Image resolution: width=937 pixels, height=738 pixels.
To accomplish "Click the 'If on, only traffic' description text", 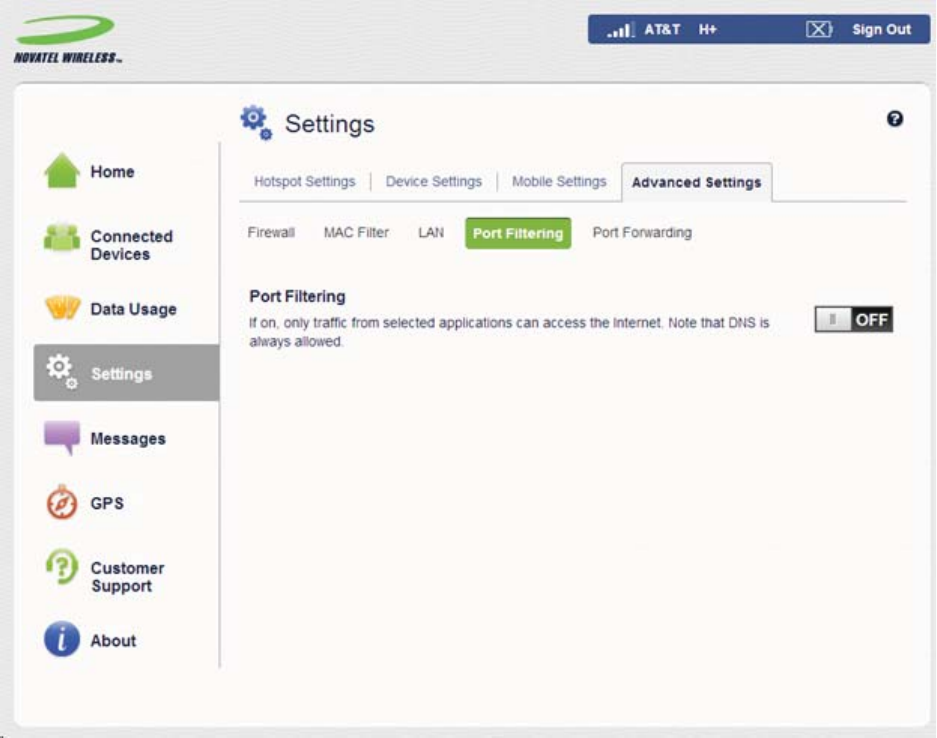I will tap(509, 332).
